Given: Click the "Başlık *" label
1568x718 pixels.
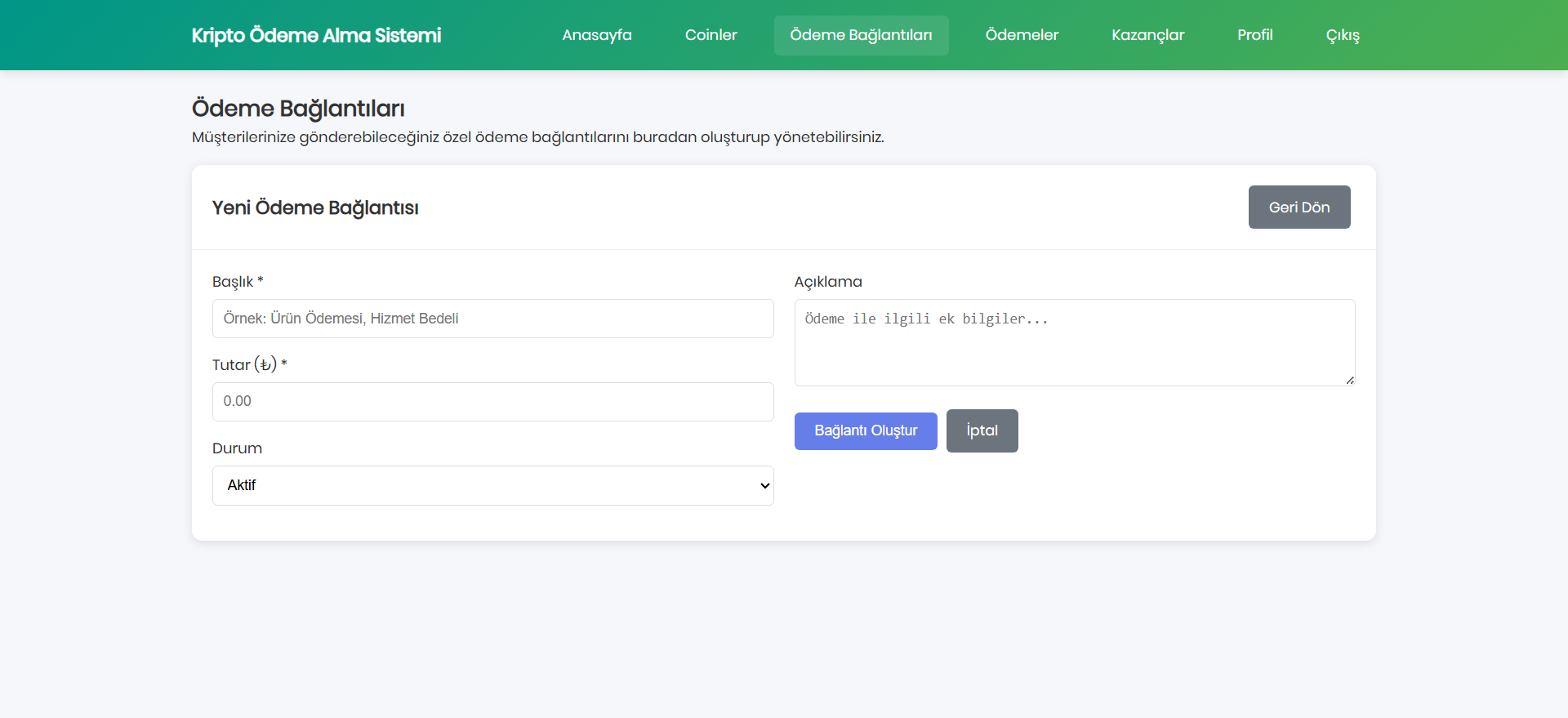Looking at the screenshot, I should (x=238, y=282).
